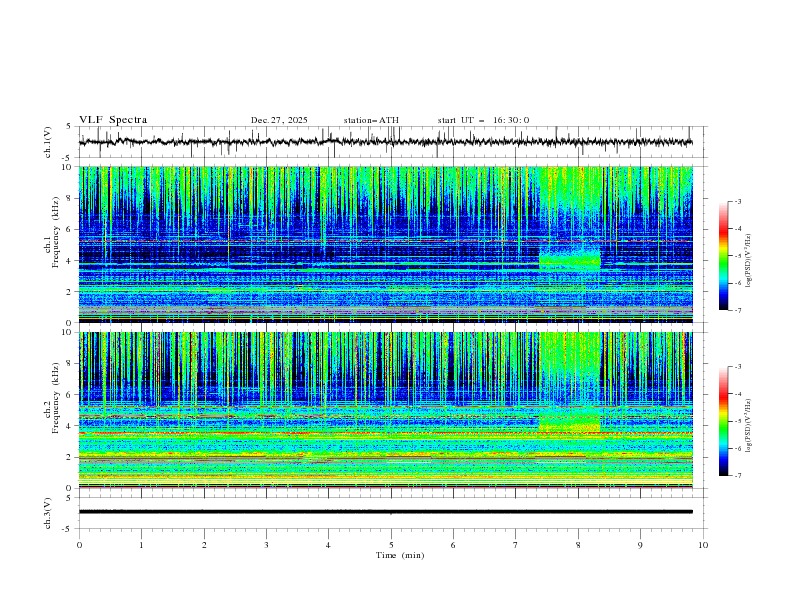The image size is (792, 612).
Task: Click the "Time (min)" axis title
Action: coord(400,555)
